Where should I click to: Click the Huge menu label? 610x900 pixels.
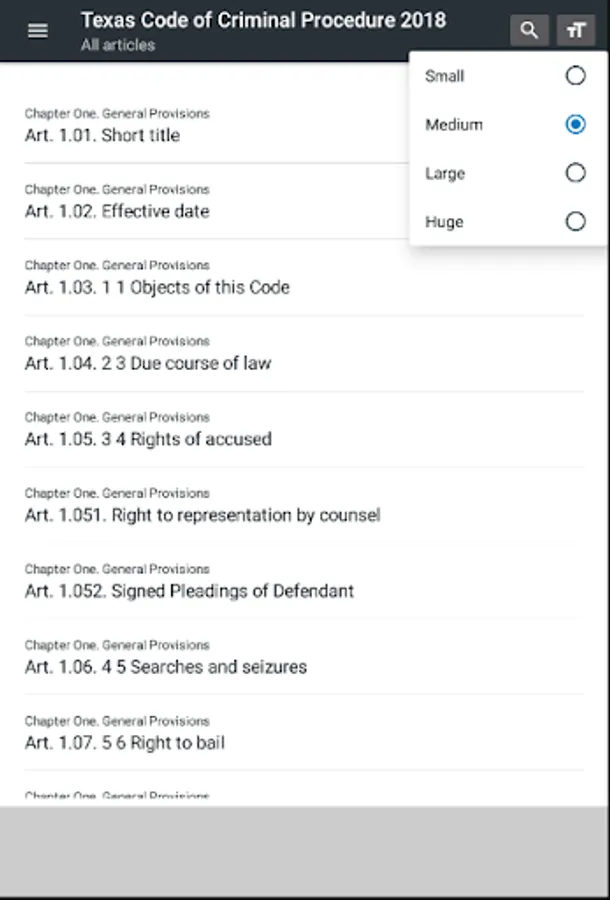pos(444,222)
